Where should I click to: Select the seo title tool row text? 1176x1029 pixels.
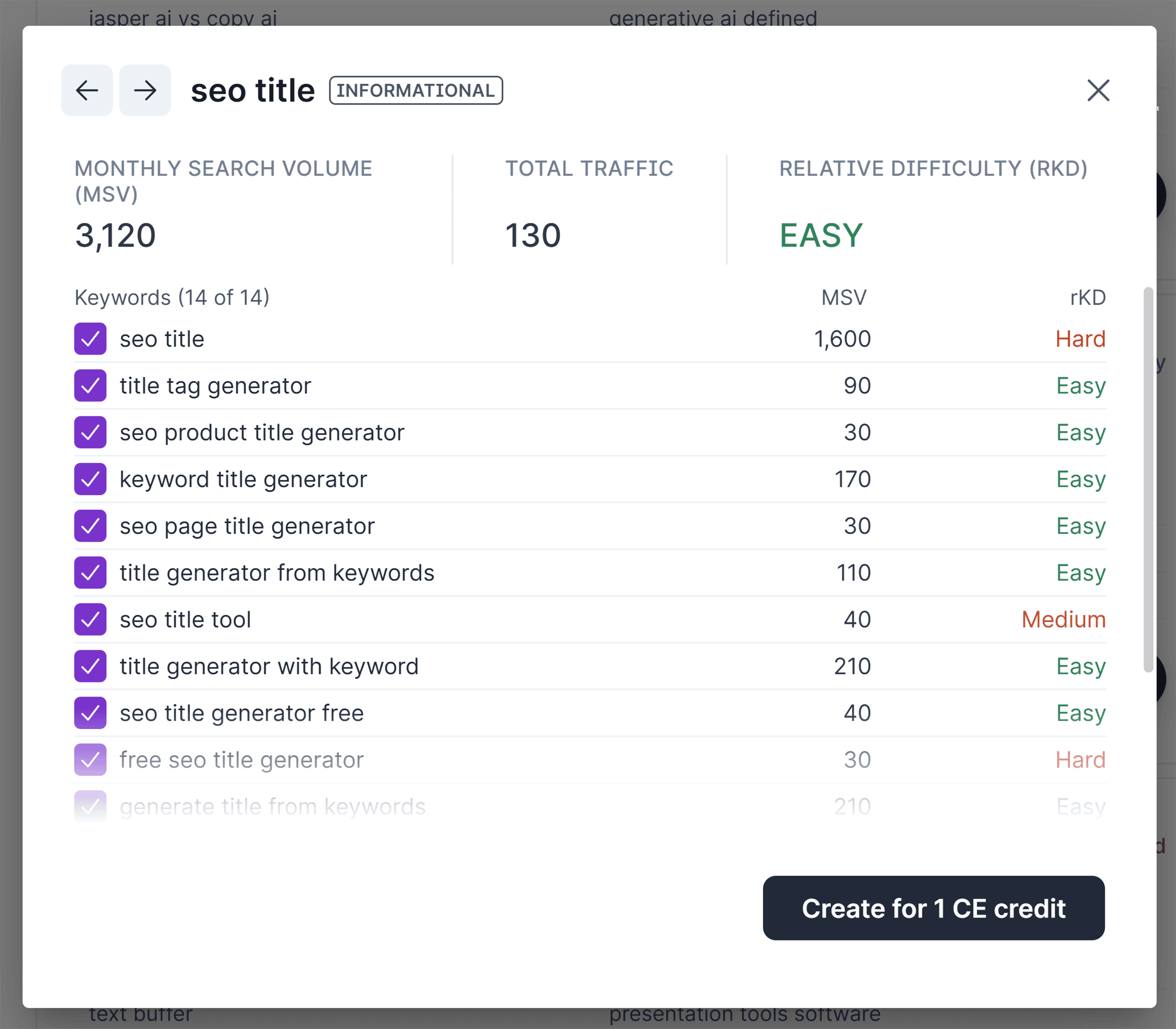[x=185, y=619]
